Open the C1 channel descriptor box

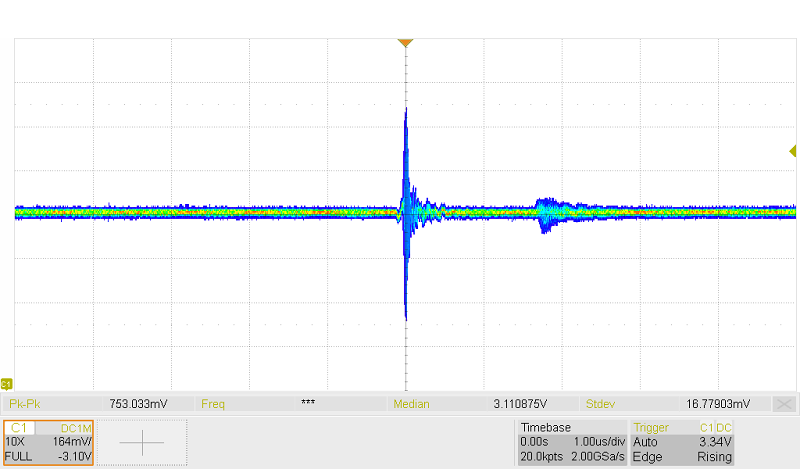tap(48, 442)
